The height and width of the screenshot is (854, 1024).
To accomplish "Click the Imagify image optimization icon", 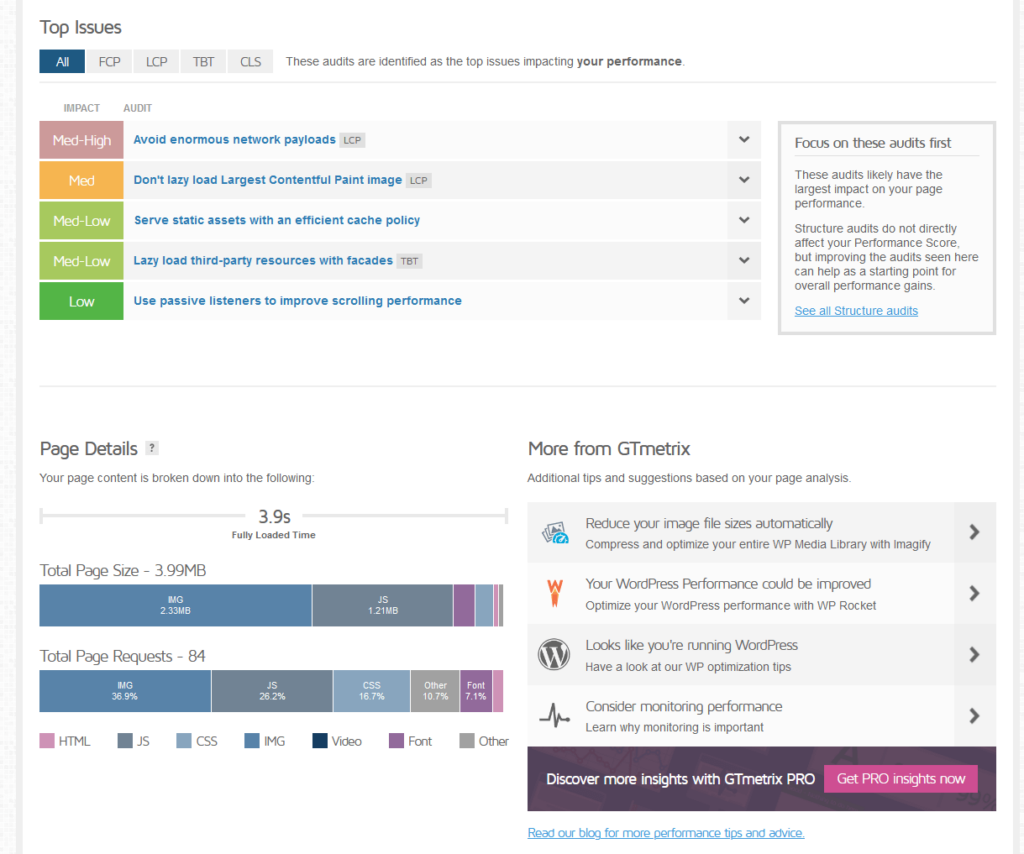I will coord(555,533).
